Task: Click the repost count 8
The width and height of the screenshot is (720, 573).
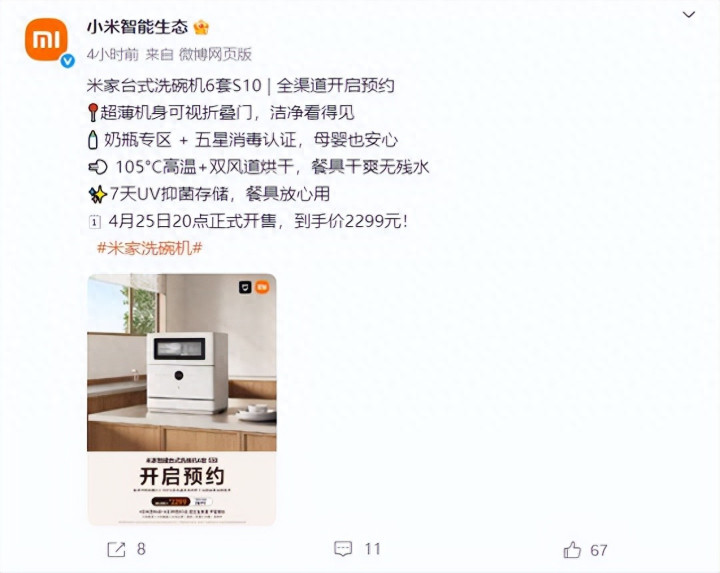Action: 141,549
